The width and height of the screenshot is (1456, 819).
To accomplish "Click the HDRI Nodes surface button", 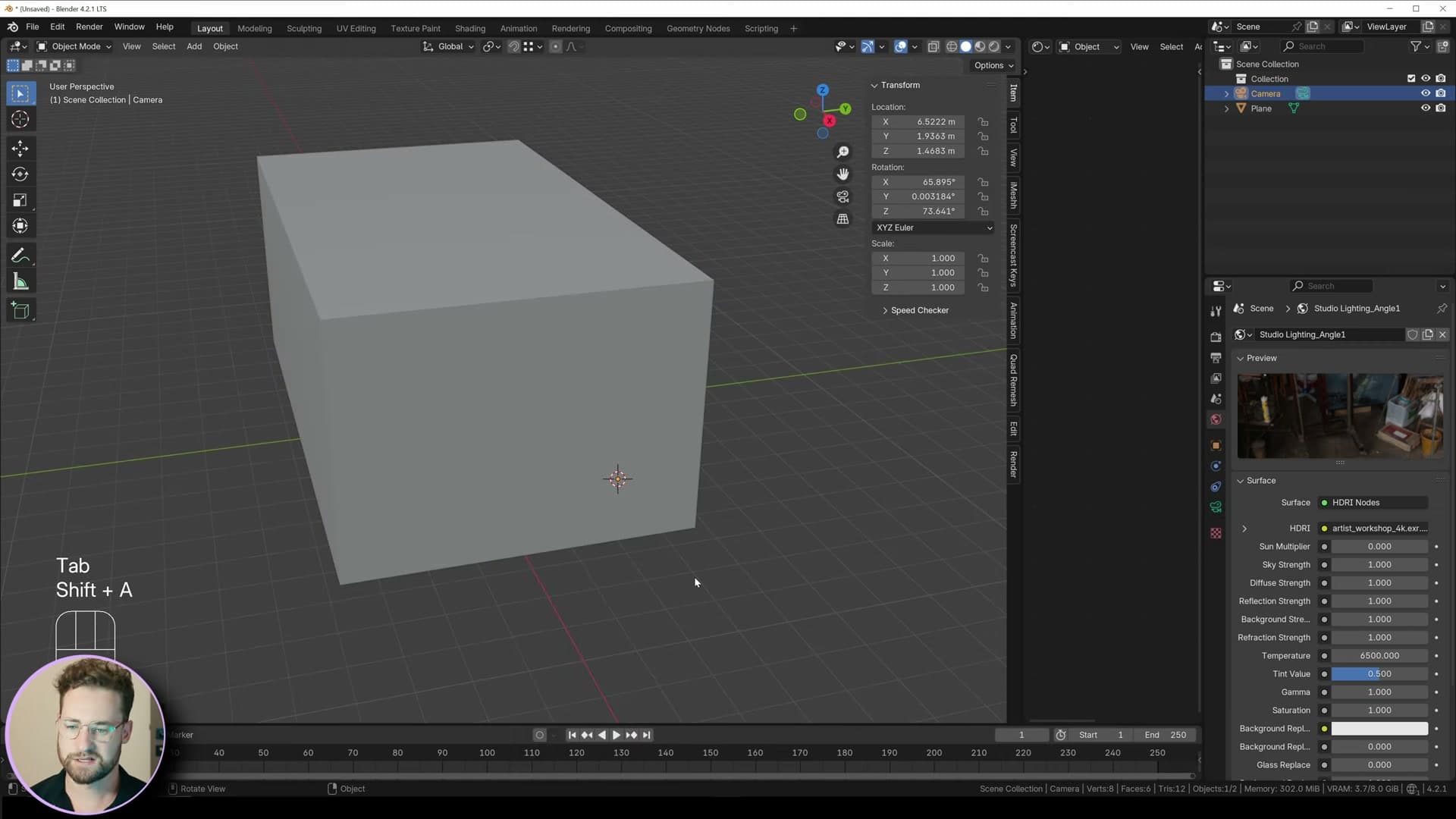I will tap(1373, 503).
